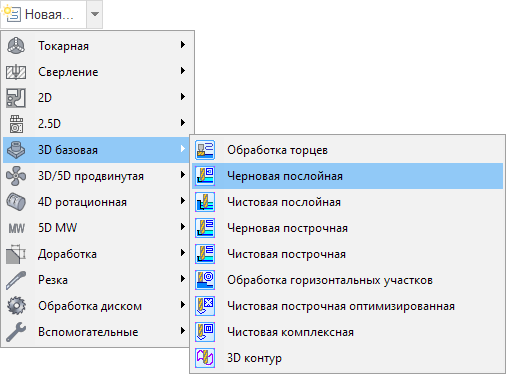The height and width of the screenshot is (374, 506).
Task: Open the Резка menu item
Action: (x=97, y=280)
